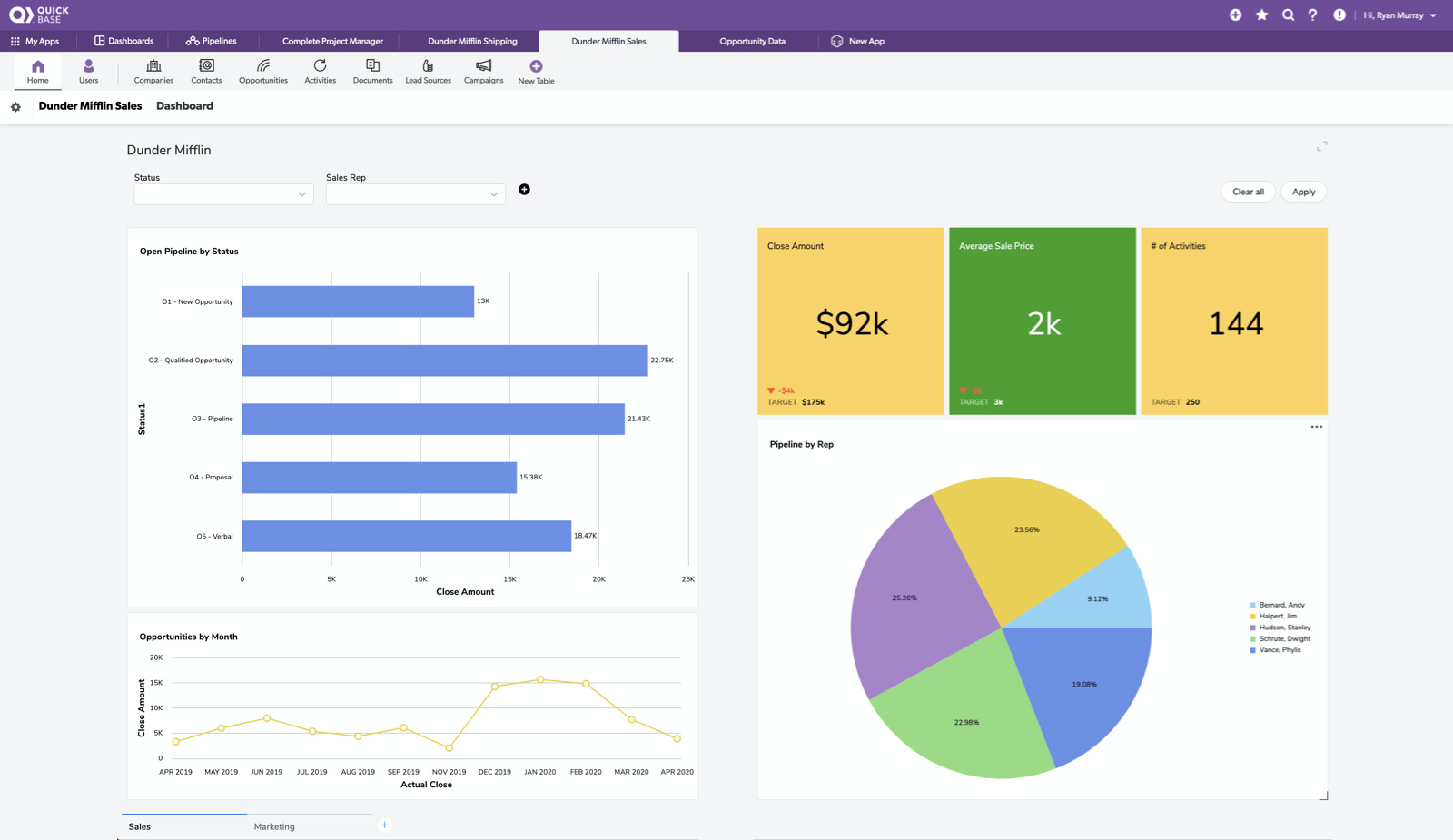Click the search magnifier icon
The width and height of the screenshot is (1453, 840).
[1288, 15]
